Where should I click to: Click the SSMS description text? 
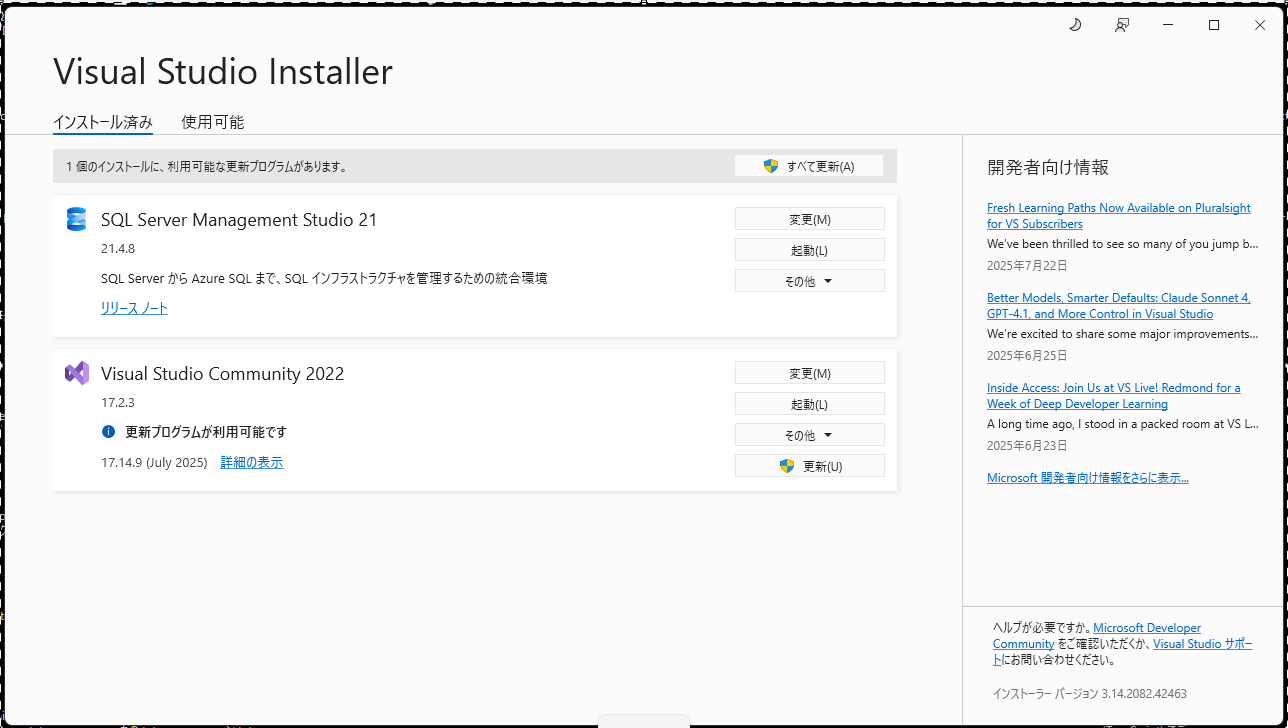pos(324,278)
